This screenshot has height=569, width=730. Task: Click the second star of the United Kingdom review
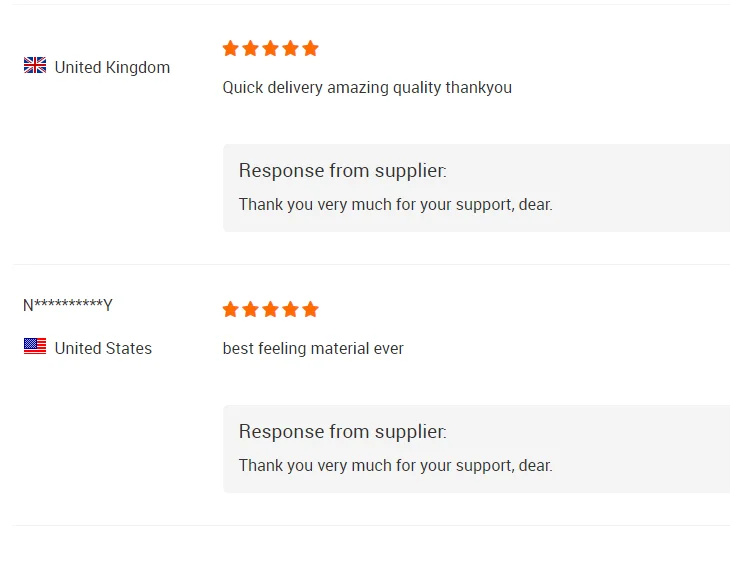[251, 48]
